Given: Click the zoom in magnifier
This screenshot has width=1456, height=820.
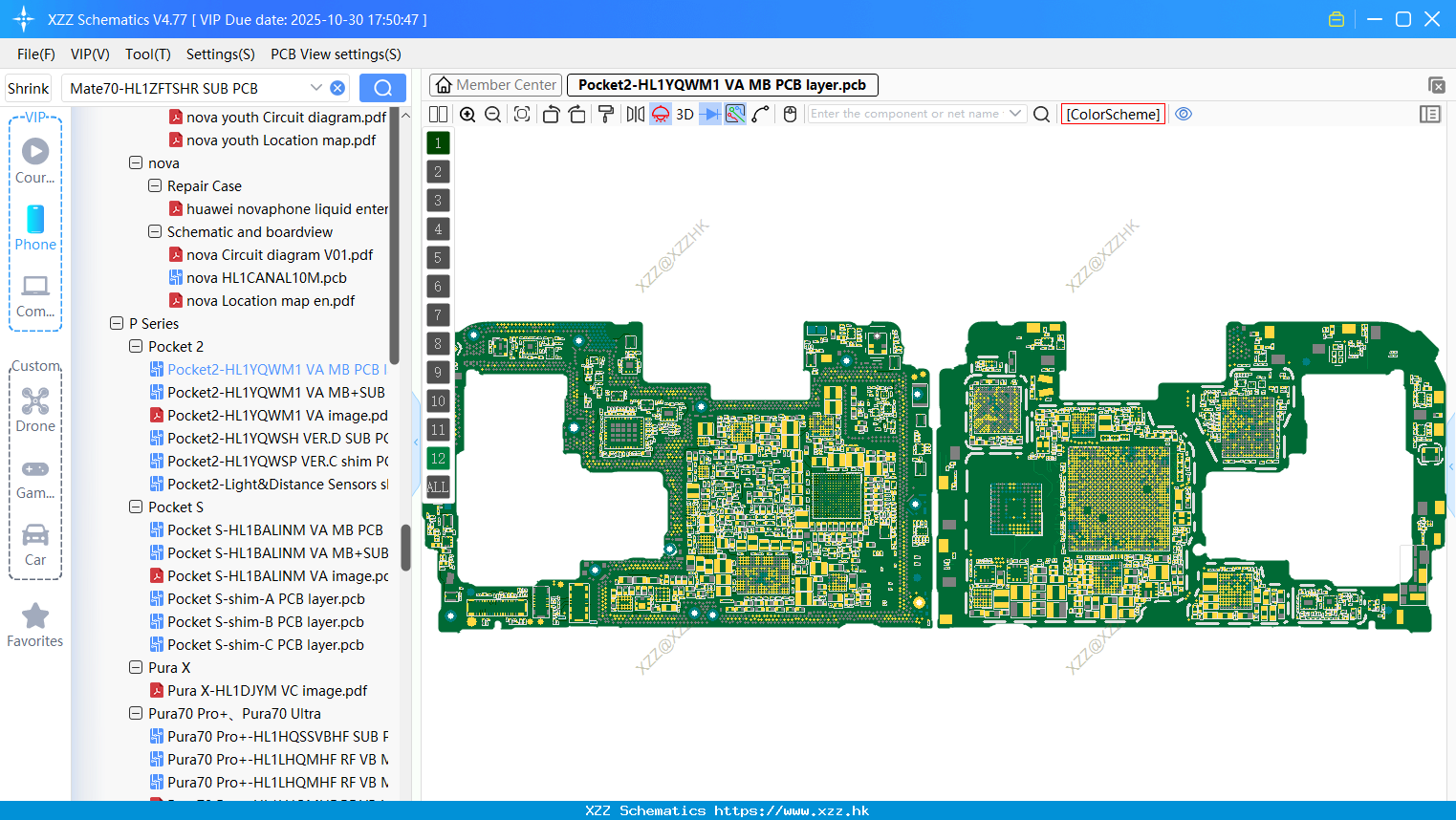Looking at the screenshot, I should [467, 114].
